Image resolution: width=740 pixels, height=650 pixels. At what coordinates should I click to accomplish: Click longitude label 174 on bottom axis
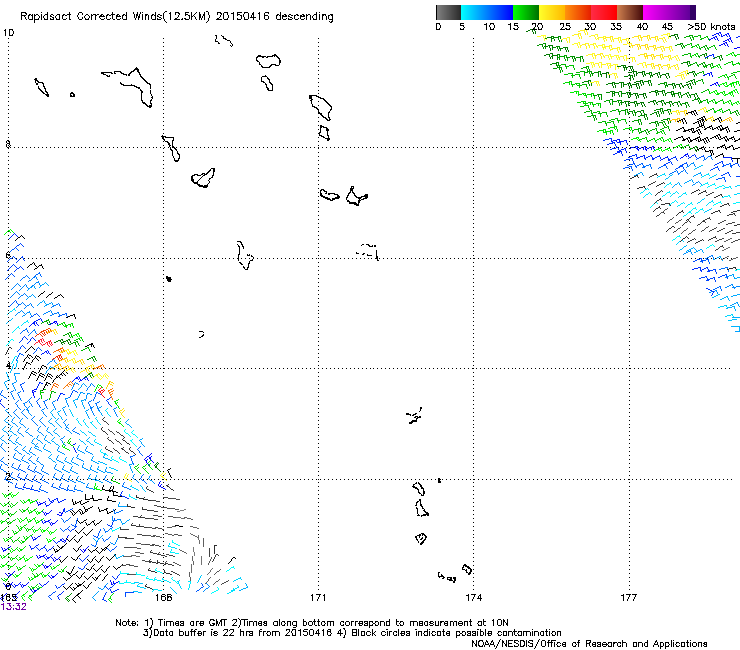[473, 598]
